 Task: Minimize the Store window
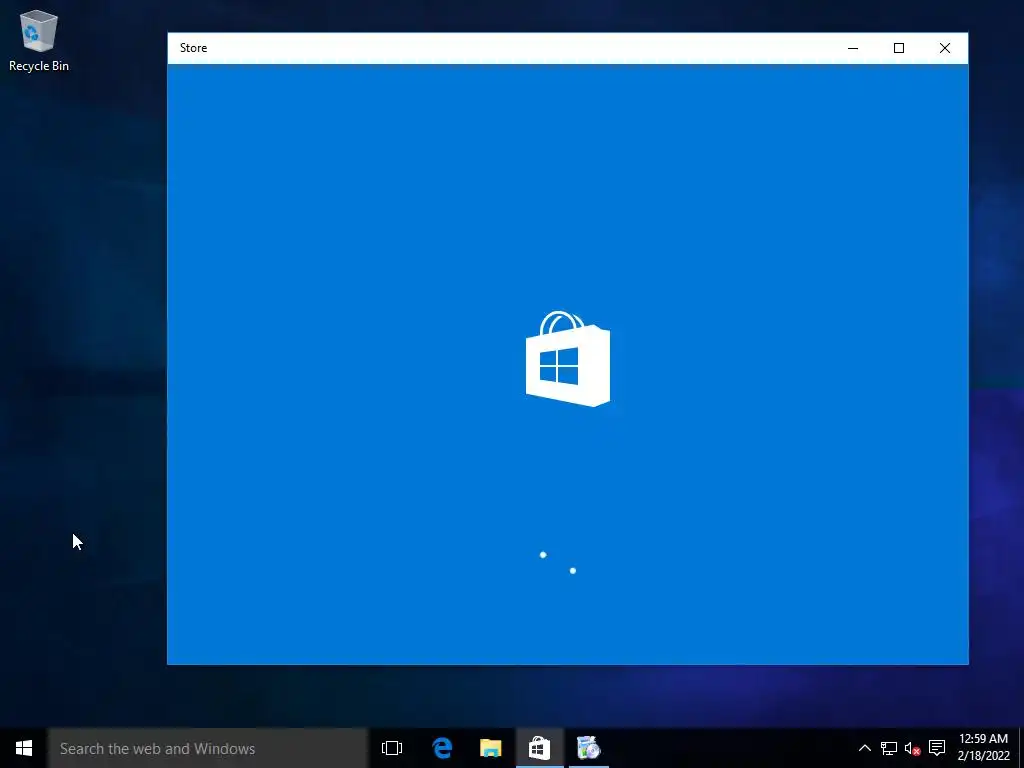click(853, 48)
